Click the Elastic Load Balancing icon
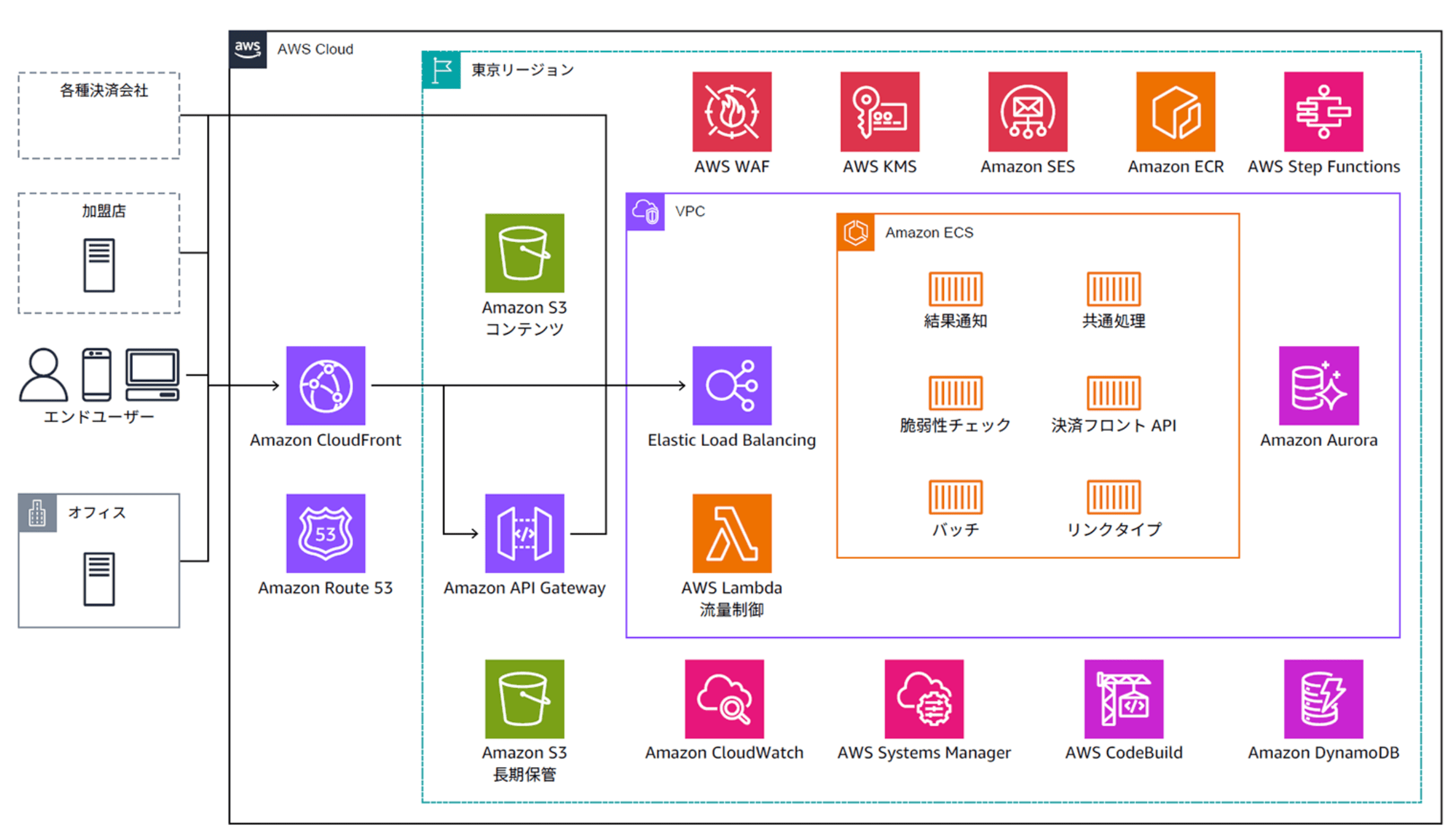This screenshot has width=1456, height=837. (x=732, y=386)
